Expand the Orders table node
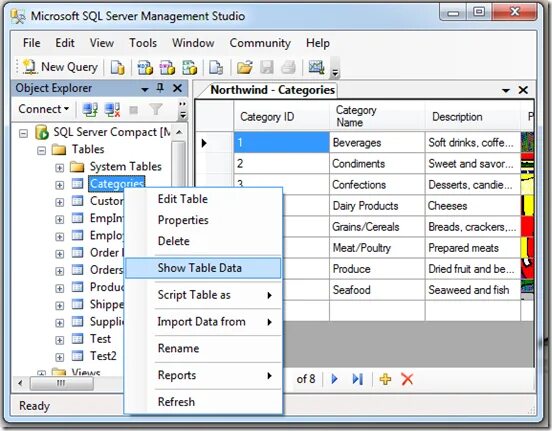552x431 pixels. pyautogui.click(x=59, y=271)
